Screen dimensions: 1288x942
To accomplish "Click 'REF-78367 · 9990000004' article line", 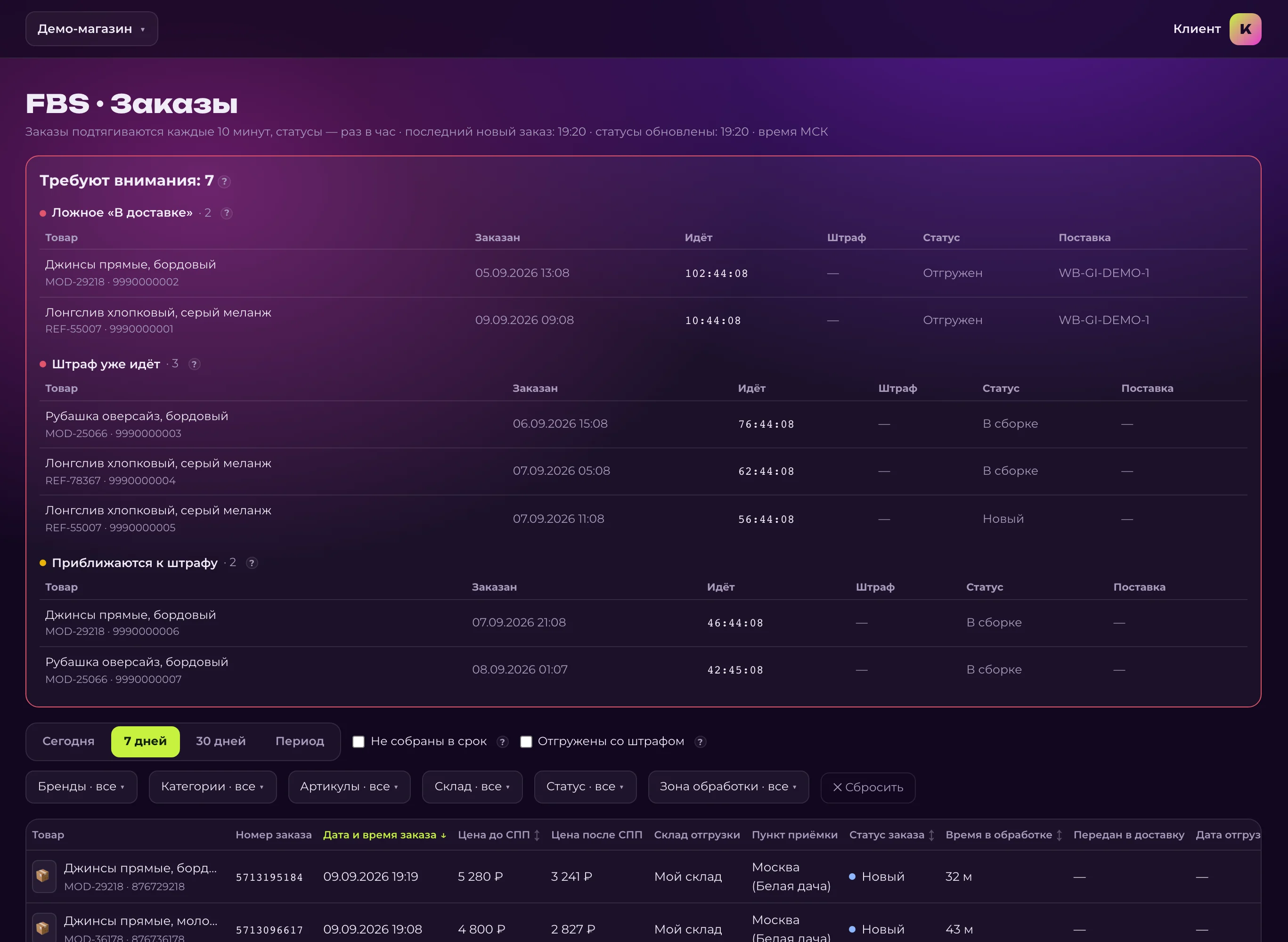I will point(111,481).
